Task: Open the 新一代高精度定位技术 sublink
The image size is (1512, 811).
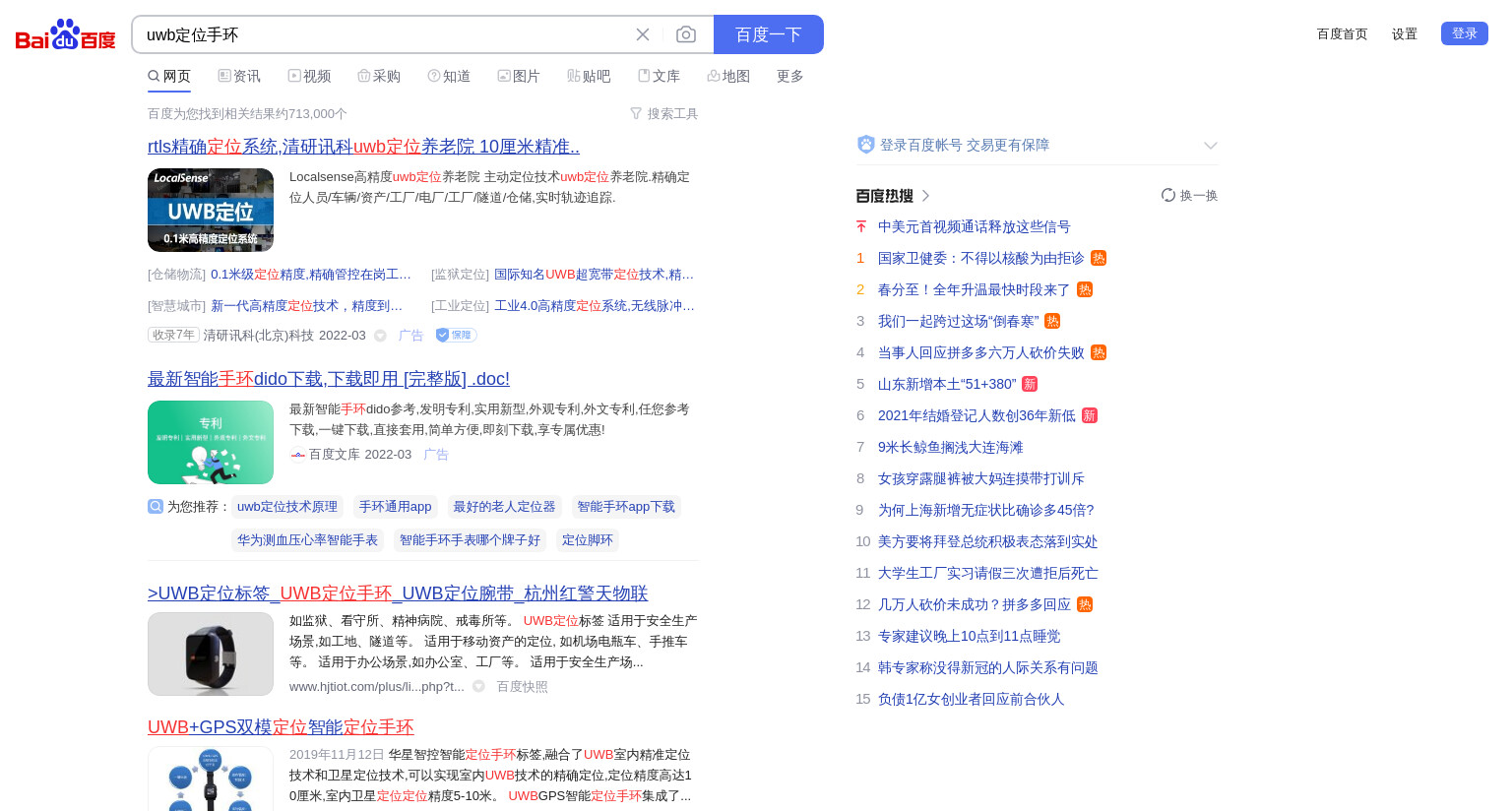Action: click(307, 306)
